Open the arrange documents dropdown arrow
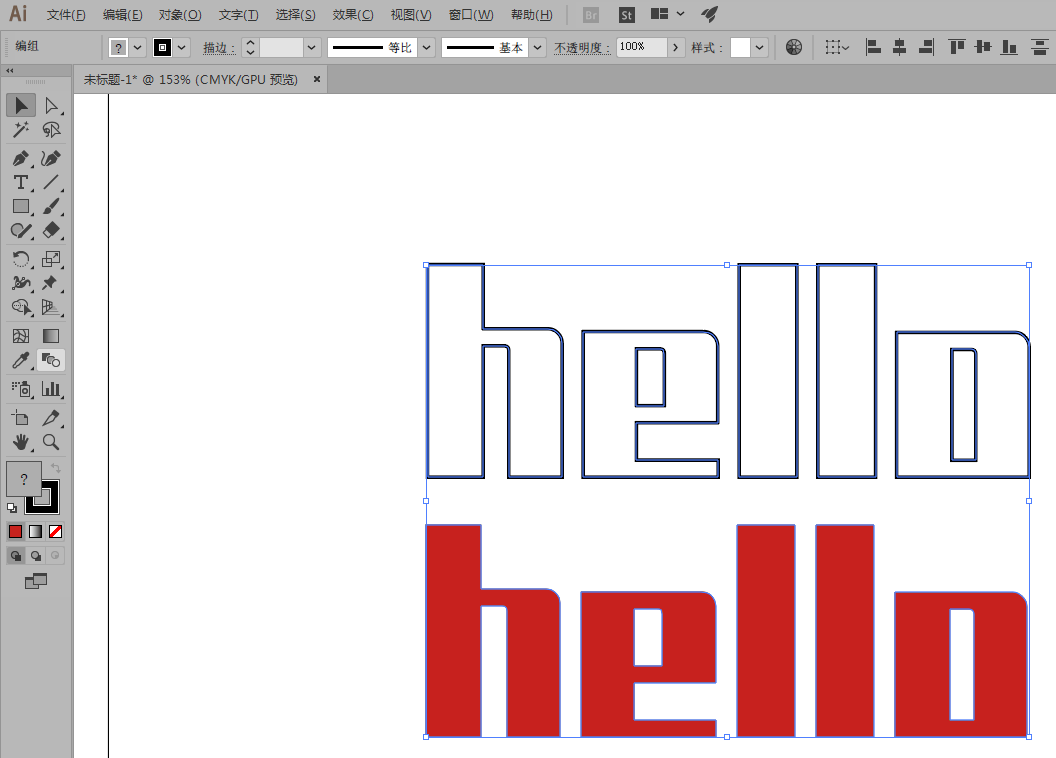 tap(680, 13)
